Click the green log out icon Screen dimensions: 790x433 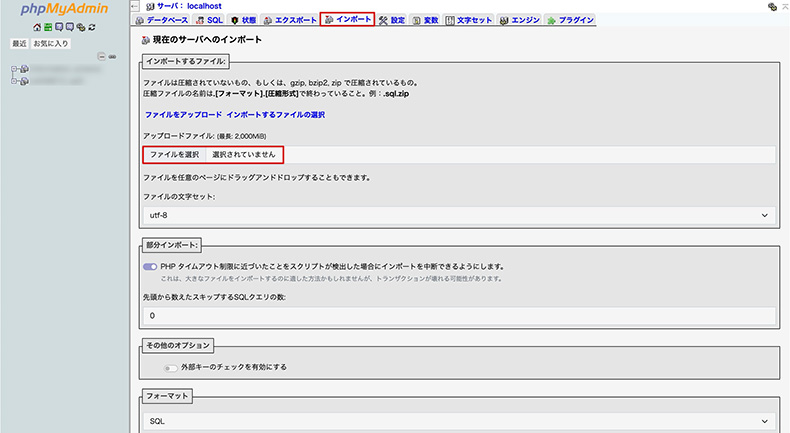[47, 28]
